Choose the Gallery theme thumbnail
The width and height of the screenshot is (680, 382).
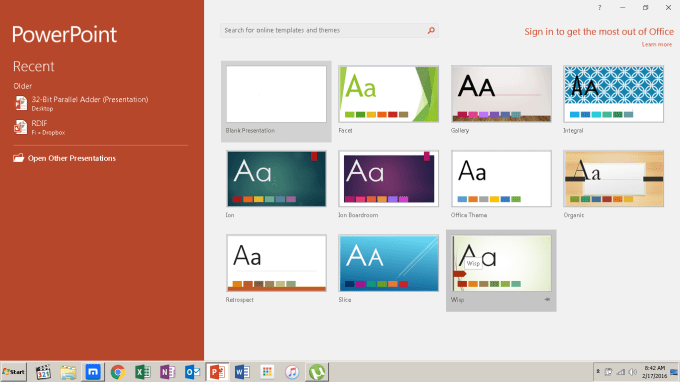click(501, 94)
